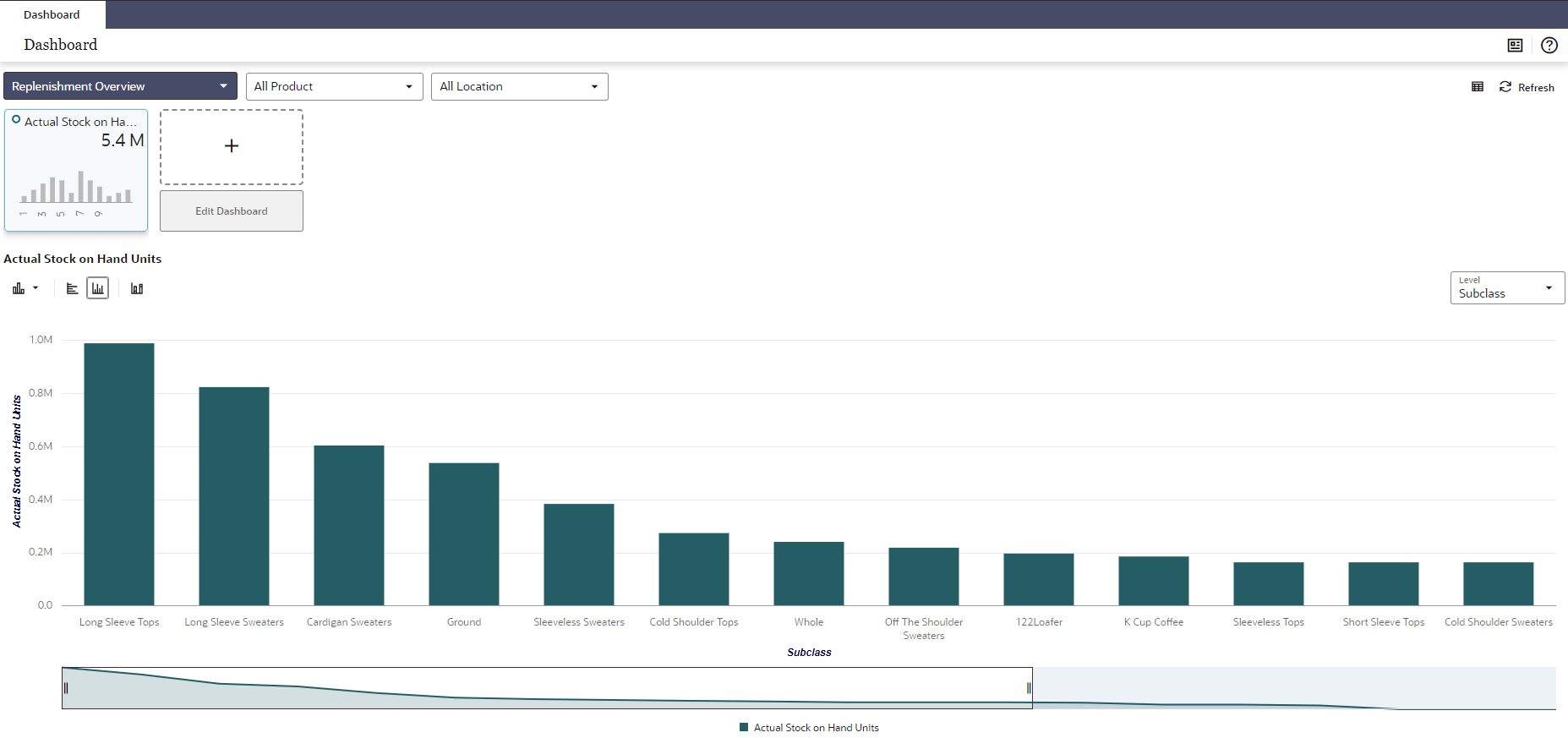Click the radio circle on the stock tile
This screenshot has height=738, width=1568.
pos(16,120)
